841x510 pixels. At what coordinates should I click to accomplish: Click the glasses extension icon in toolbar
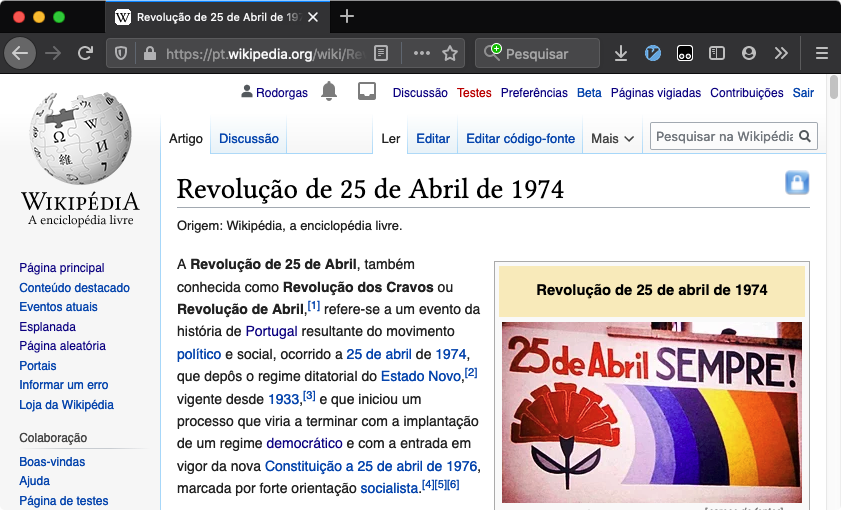click(685, 53)
